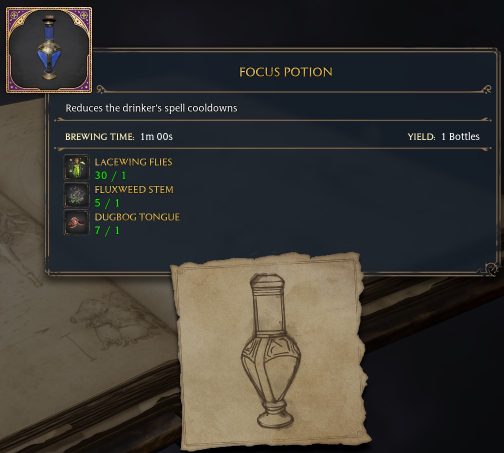Click the 7 / 1 quantity count

pyautogui.click(x=107, y=230)
